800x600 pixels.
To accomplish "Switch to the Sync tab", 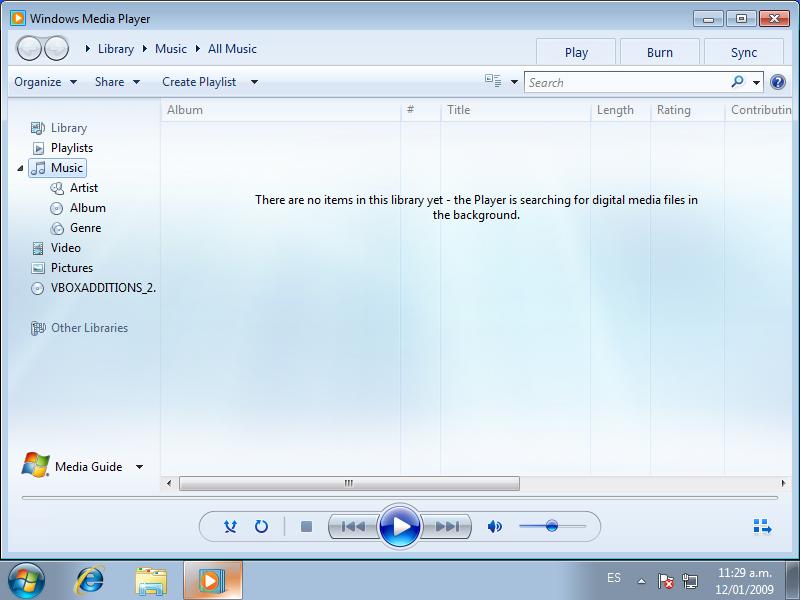I will (744, 52).
